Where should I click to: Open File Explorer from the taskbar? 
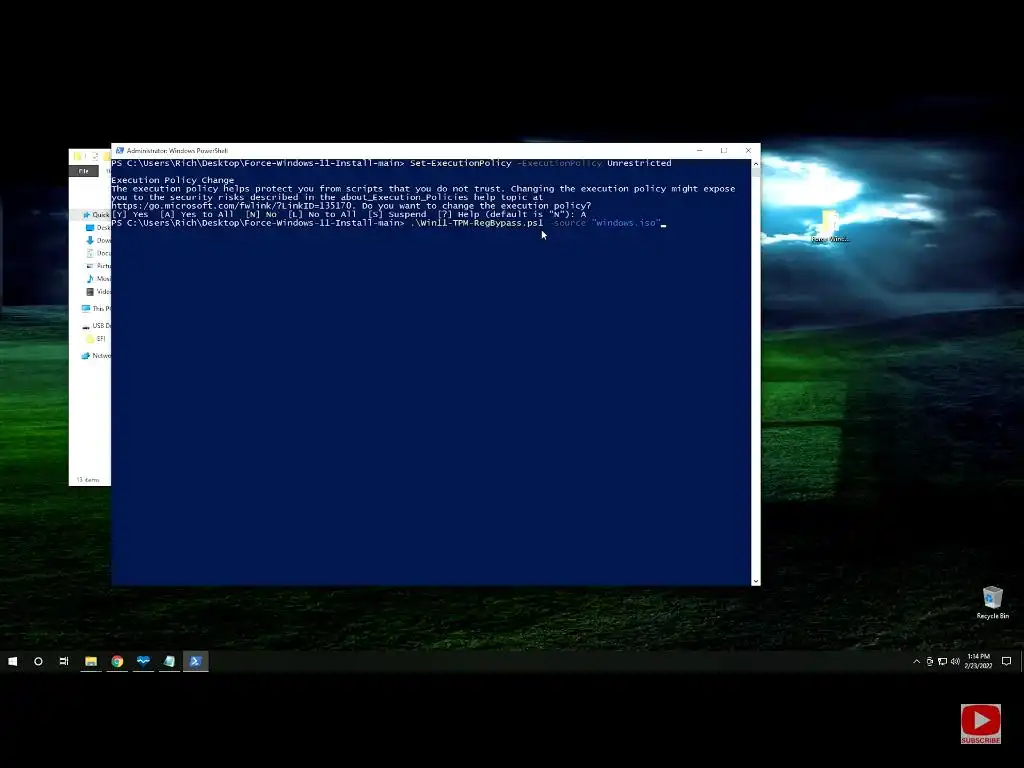(91, 661)
